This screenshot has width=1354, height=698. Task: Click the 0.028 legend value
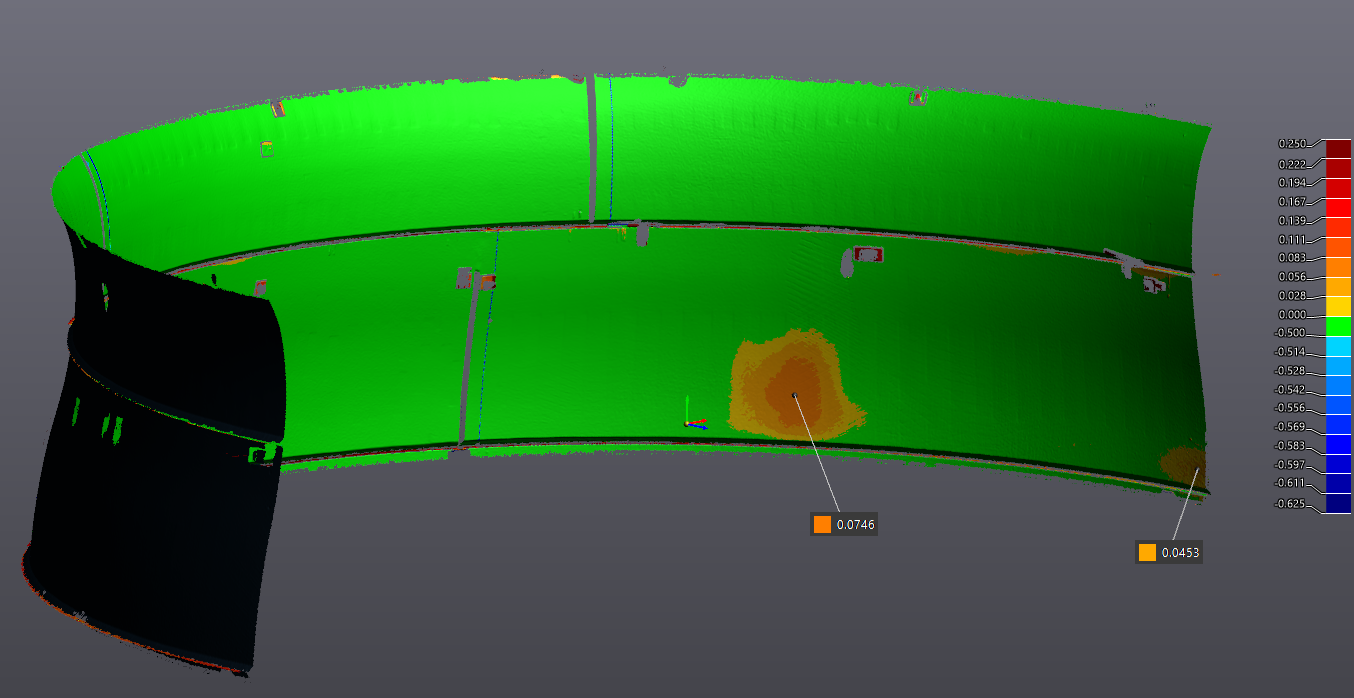point(1291,296)
